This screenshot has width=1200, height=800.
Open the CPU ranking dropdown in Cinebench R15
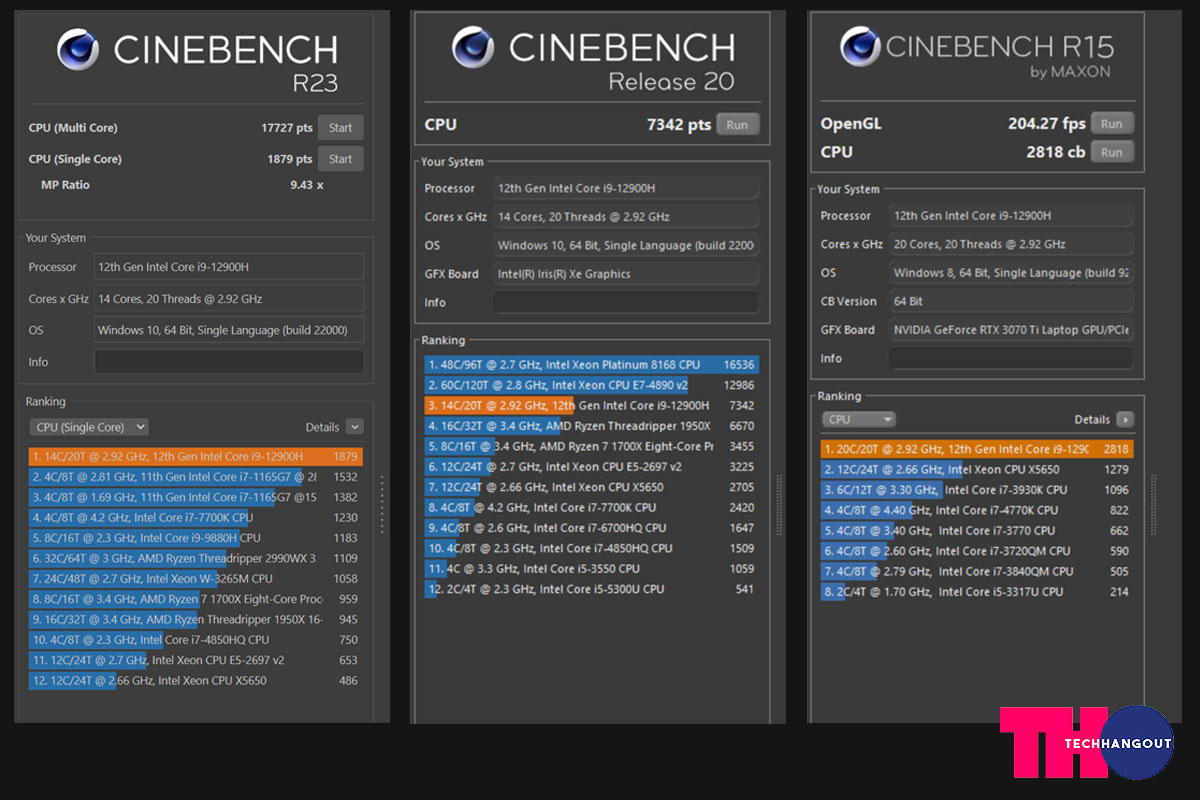859,420
